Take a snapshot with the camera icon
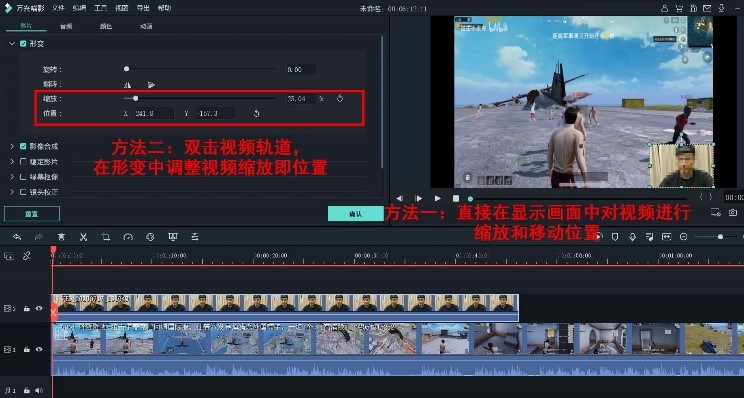Screen dimensions: 744x398 click(x=733, y=213)
